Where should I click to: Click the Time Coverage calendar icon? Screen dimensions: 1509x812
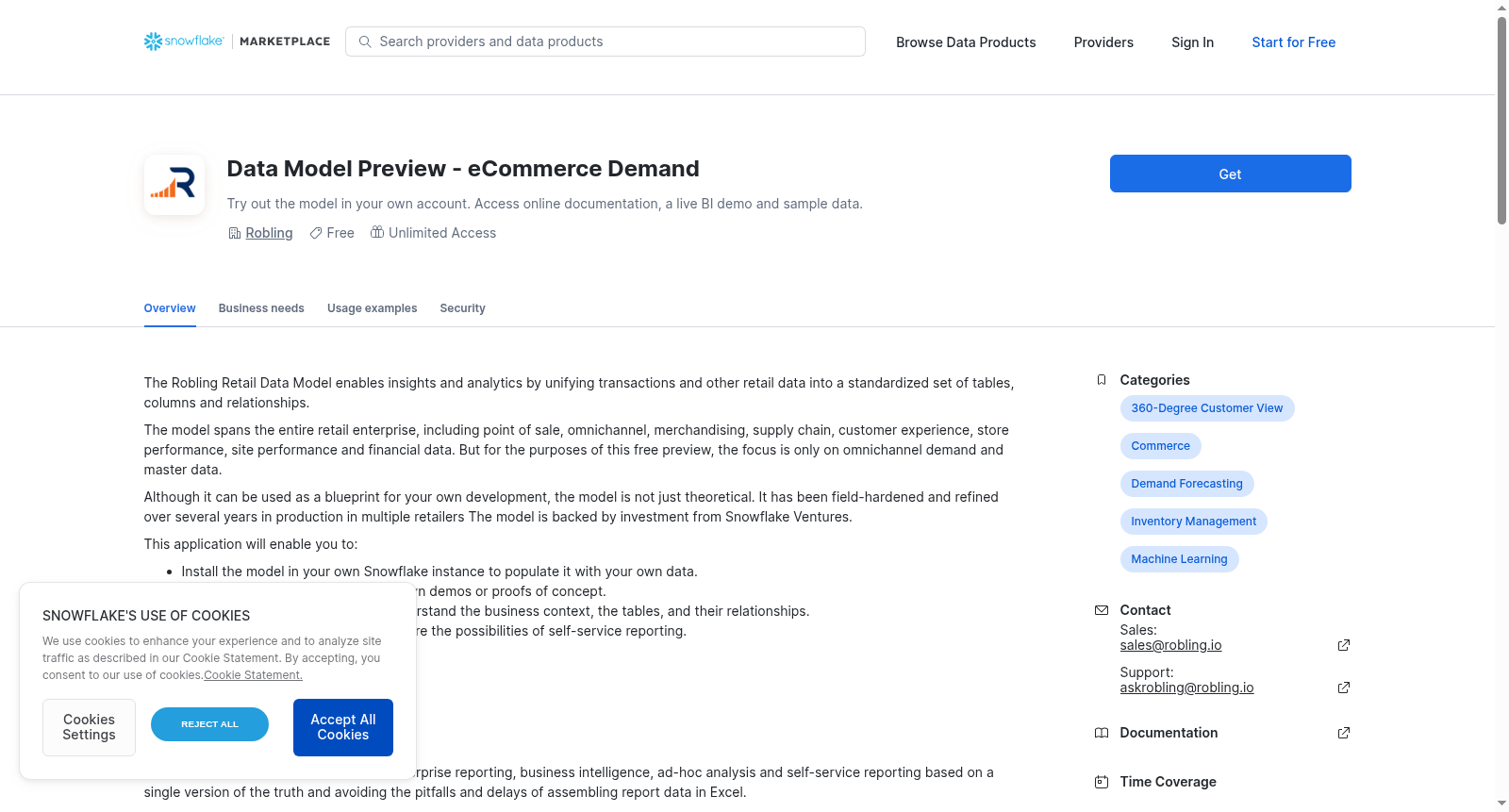pos(1102,782)
